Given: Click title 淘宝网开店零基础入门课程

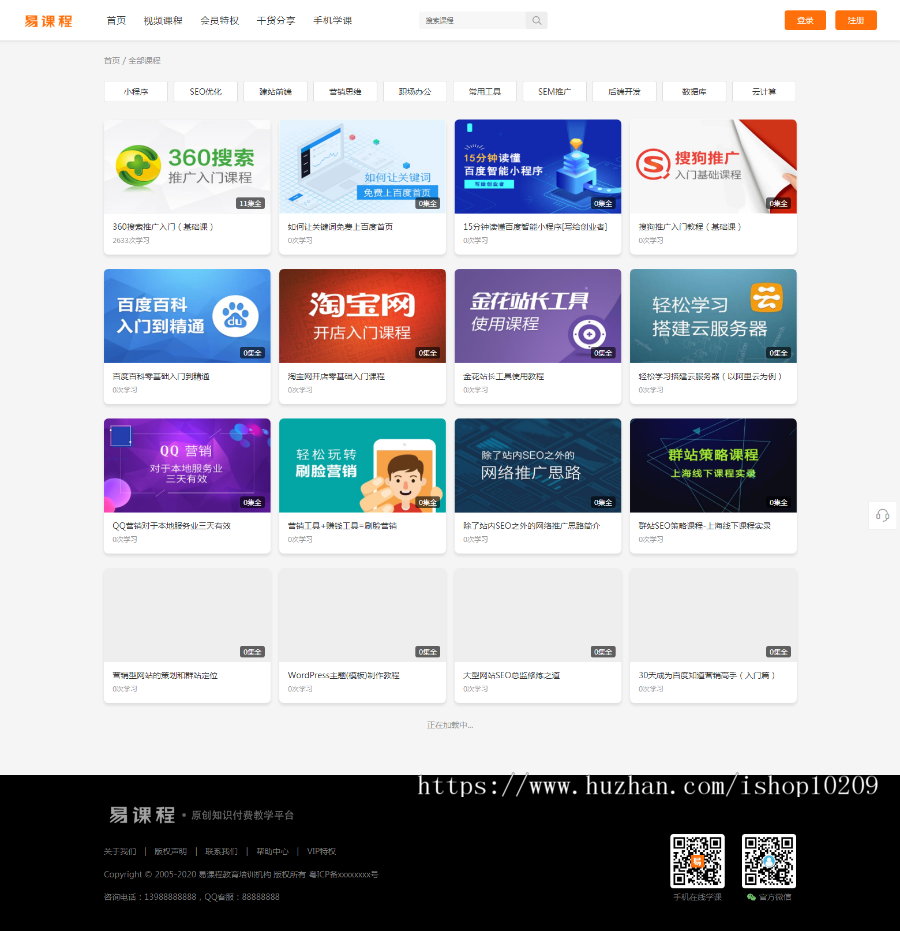Looking at the screenshot, I should point(336,376).
